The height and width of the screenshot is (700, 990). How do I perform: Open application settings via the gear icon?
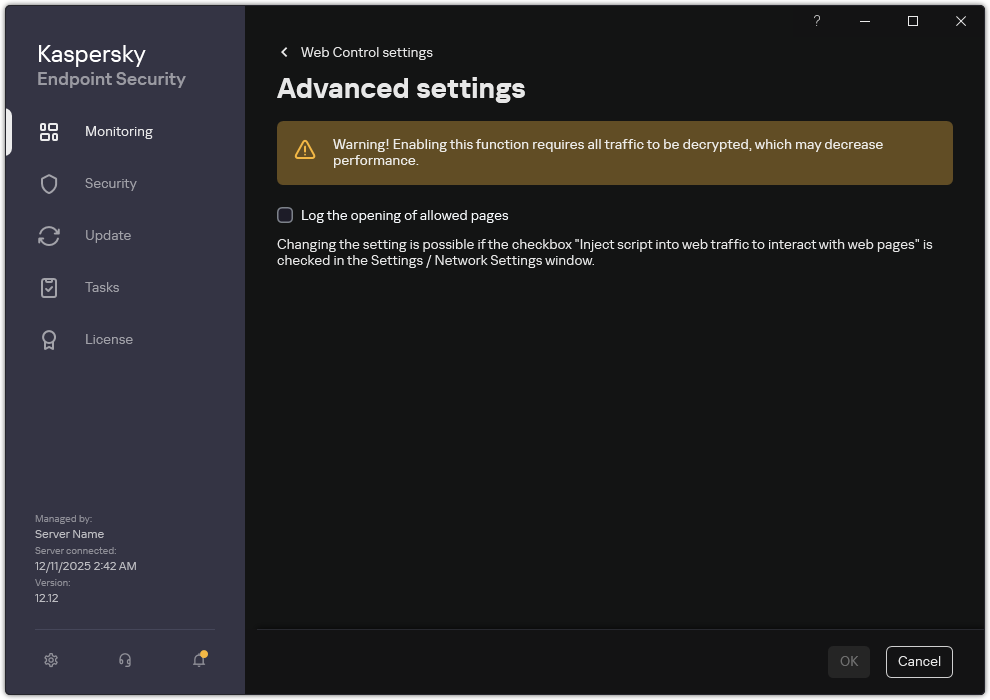50,660
